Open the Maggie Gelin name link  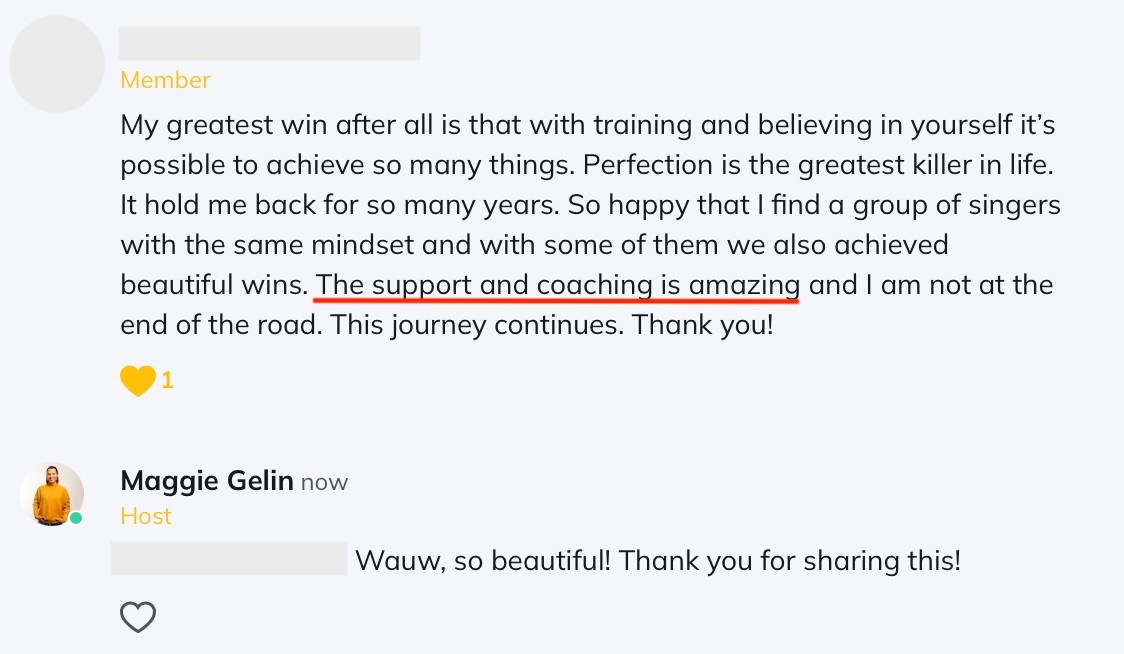click(207, 481)
